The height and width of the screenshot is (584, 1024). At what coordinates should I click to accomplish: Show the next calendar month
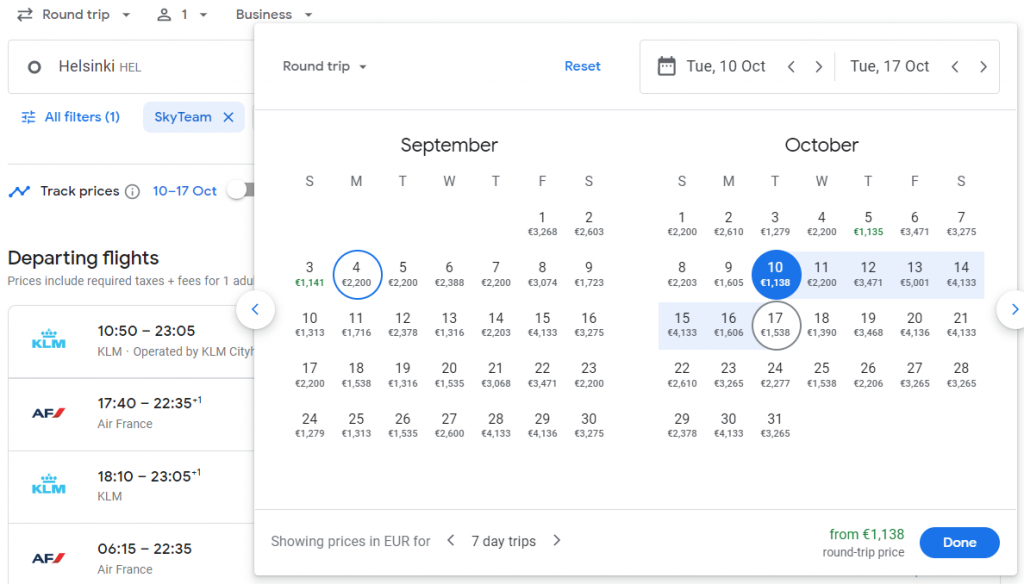pos(1014,309)
